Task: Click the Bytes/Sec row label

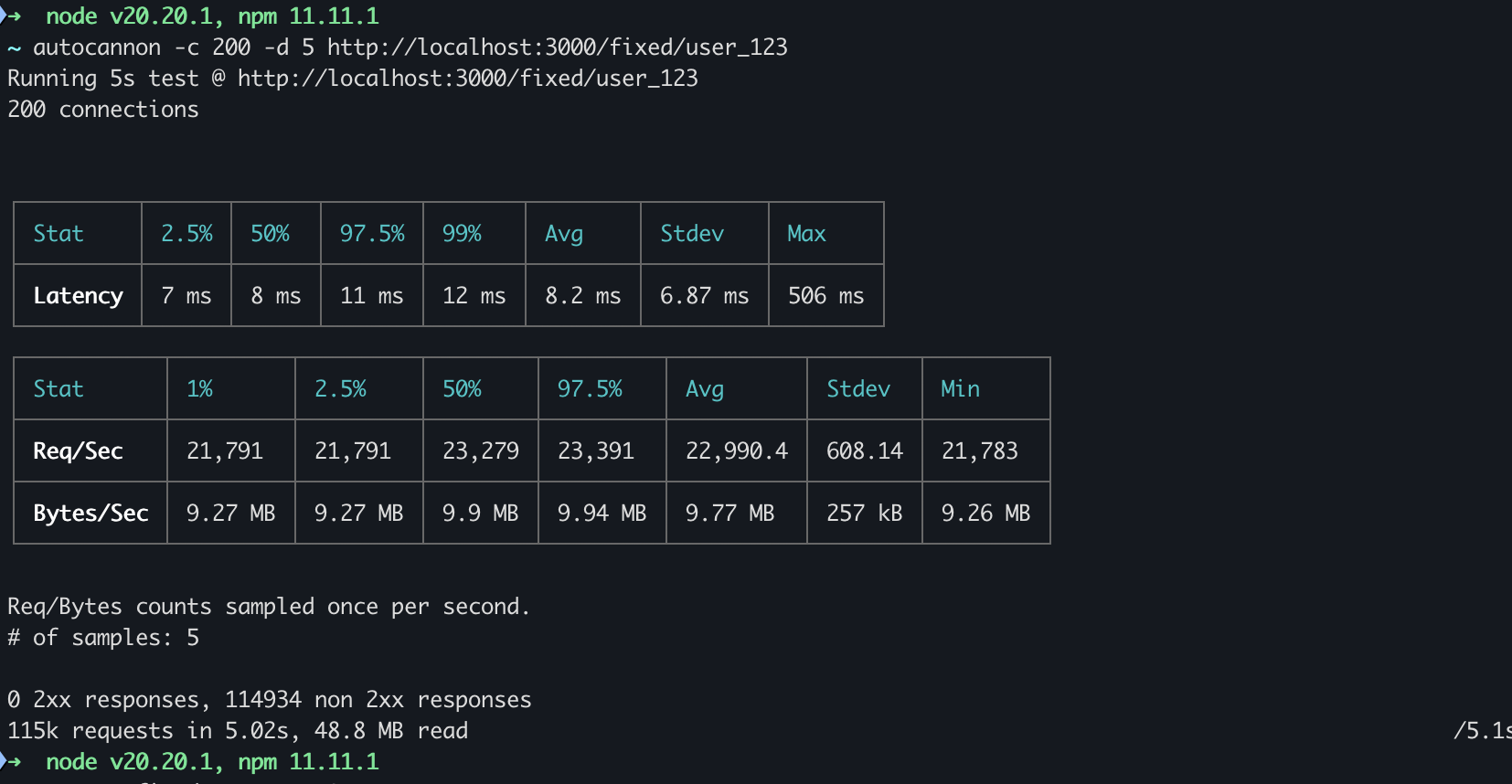Action: [x=91, y=514]
